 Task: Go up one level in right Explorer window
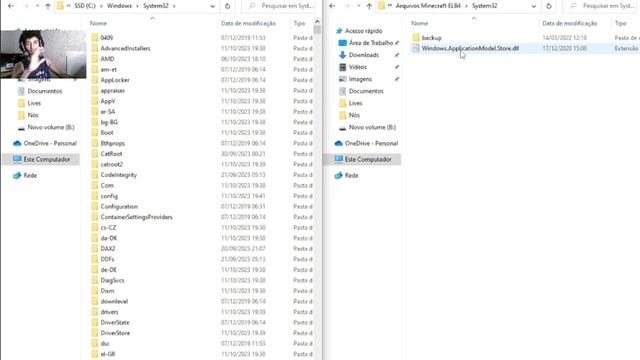pos(369,6)
